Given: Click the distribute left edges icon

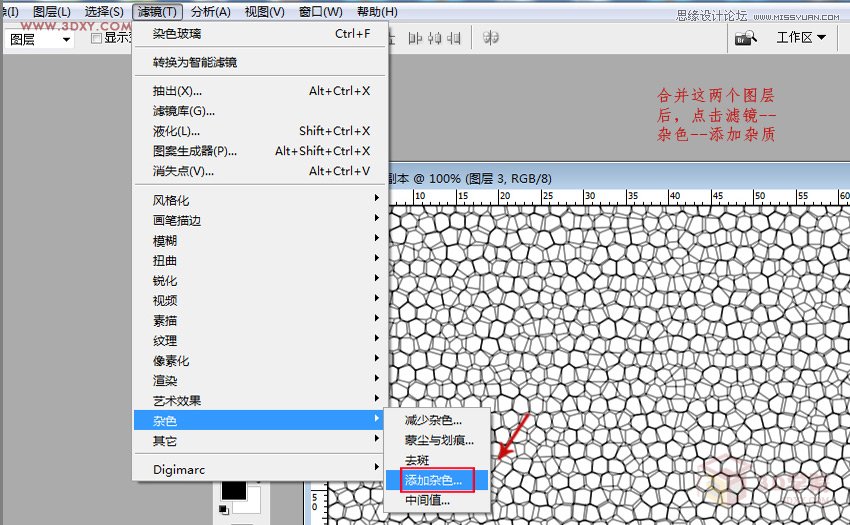Looking at the screenshot, I should [x=415, y=38].
